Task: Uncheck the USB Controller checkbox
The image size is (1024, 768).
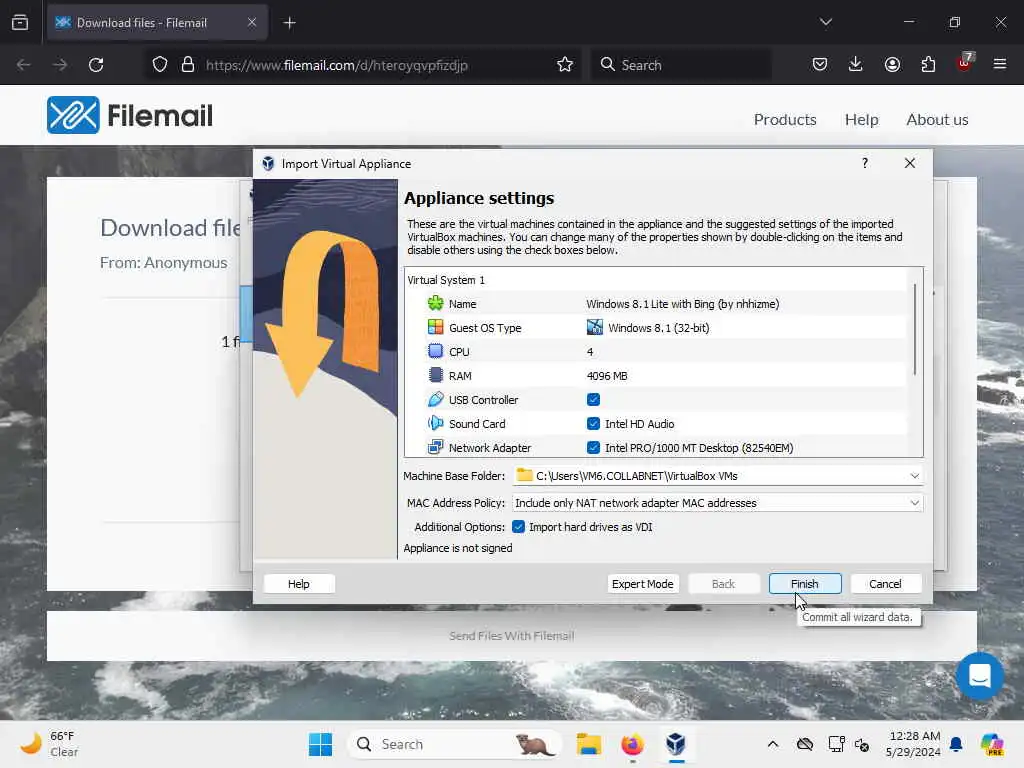Action: tap(593, 400)
